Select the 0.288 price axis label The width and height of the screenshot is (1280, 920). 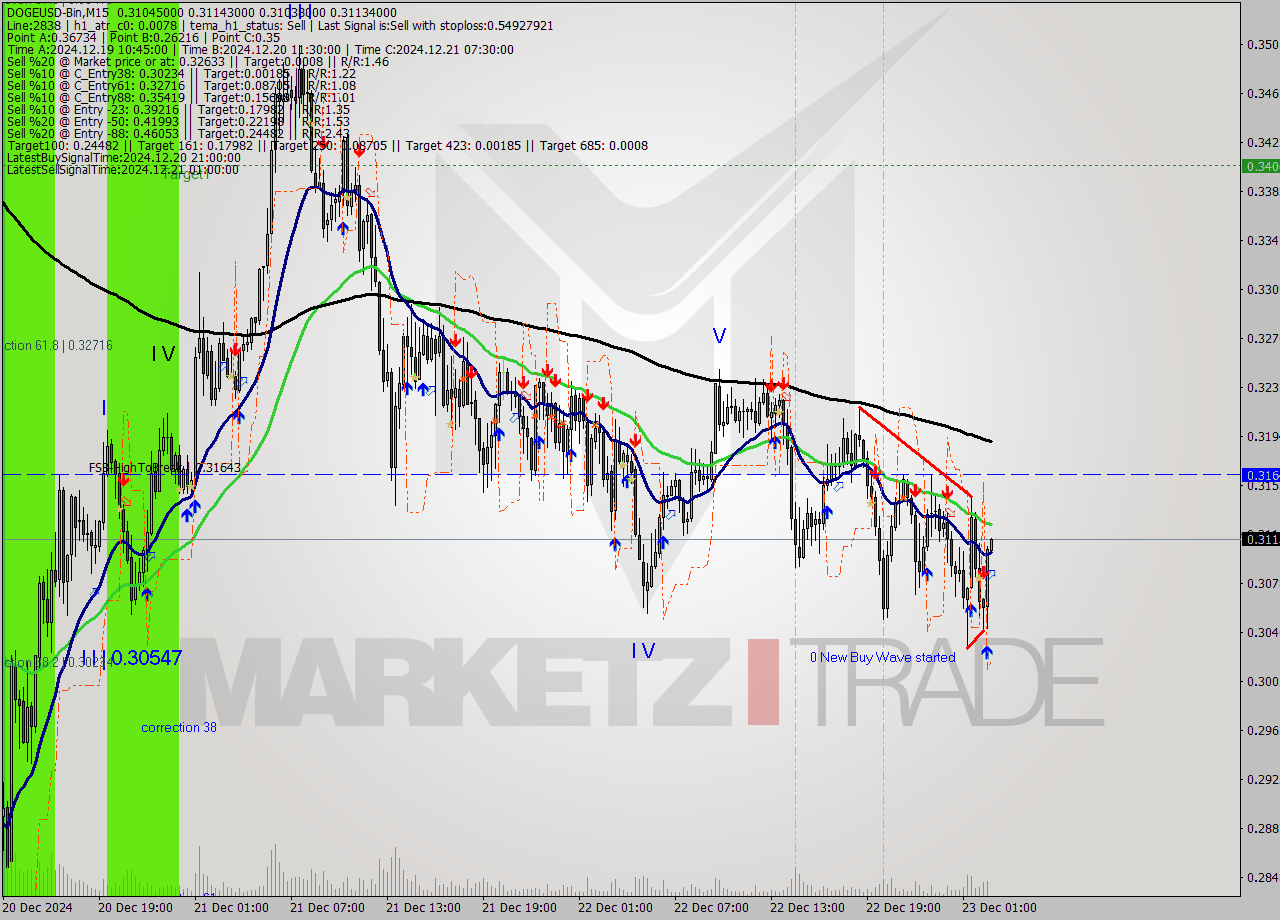tap(1262, 828)
